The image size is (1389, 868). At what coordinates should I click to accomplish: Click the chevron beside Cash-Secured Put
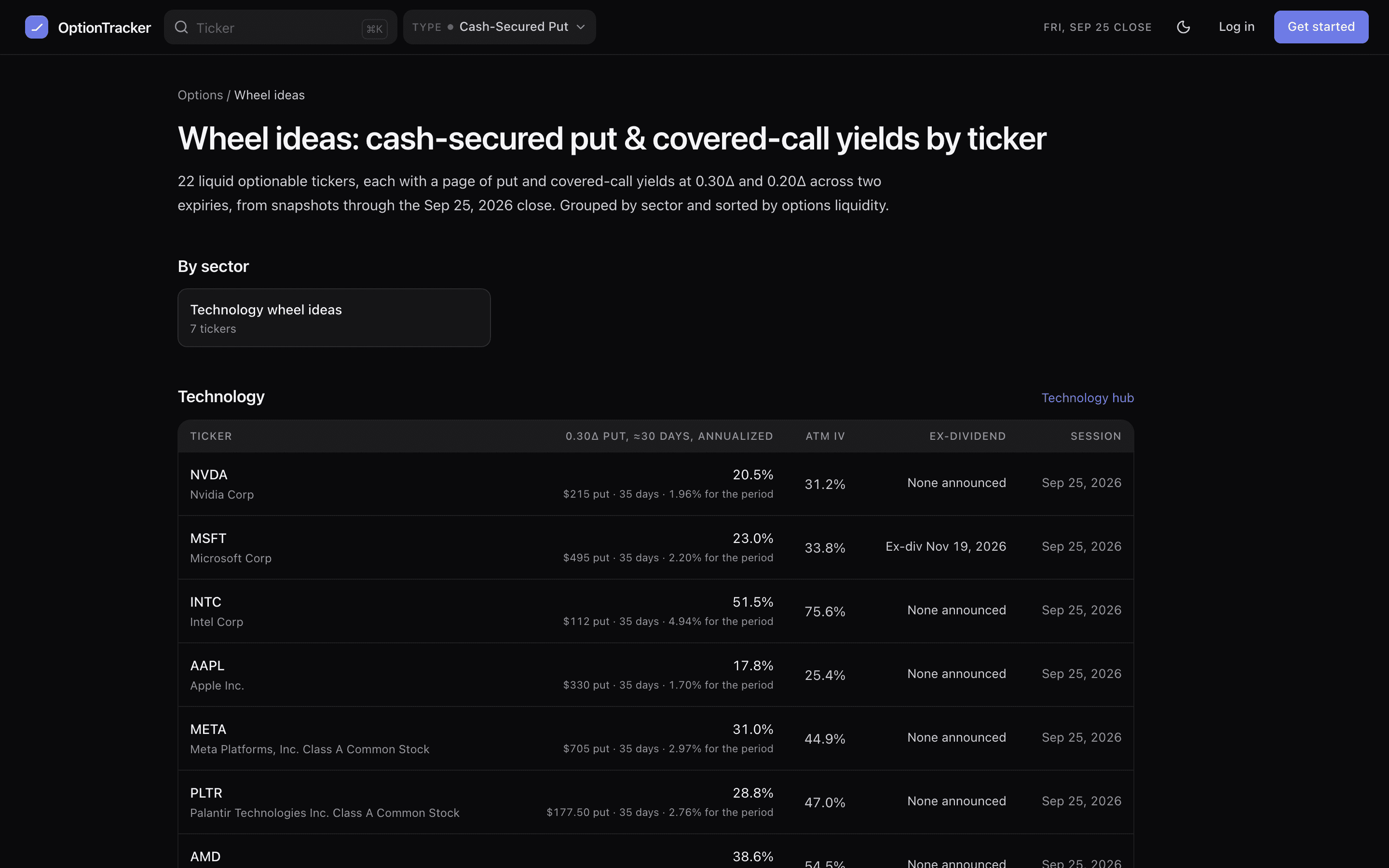[581, 27]
